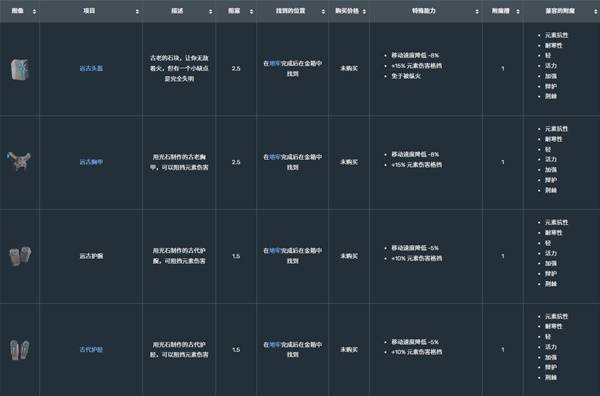Open the ancient bracers thumbnail image

pos(20,256)
